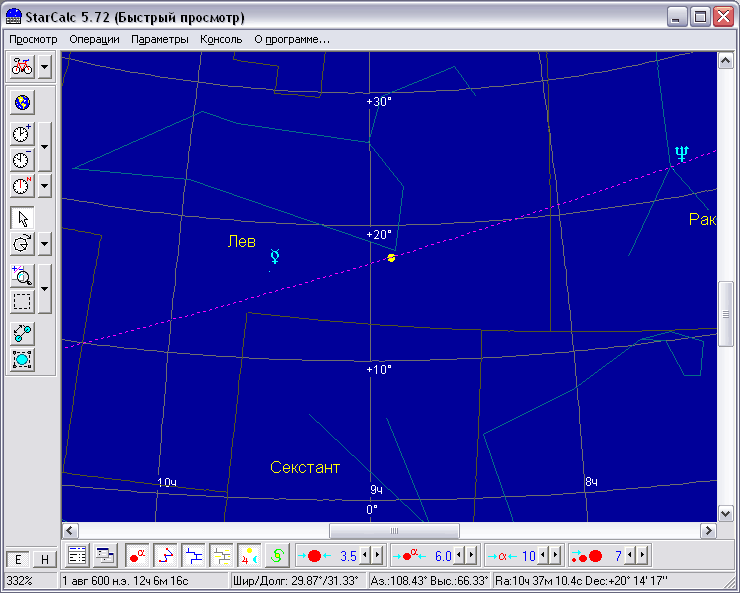Click the cascading windows icon
The height and width of the screenshot is (593, 740).
[x=105, y=556]
